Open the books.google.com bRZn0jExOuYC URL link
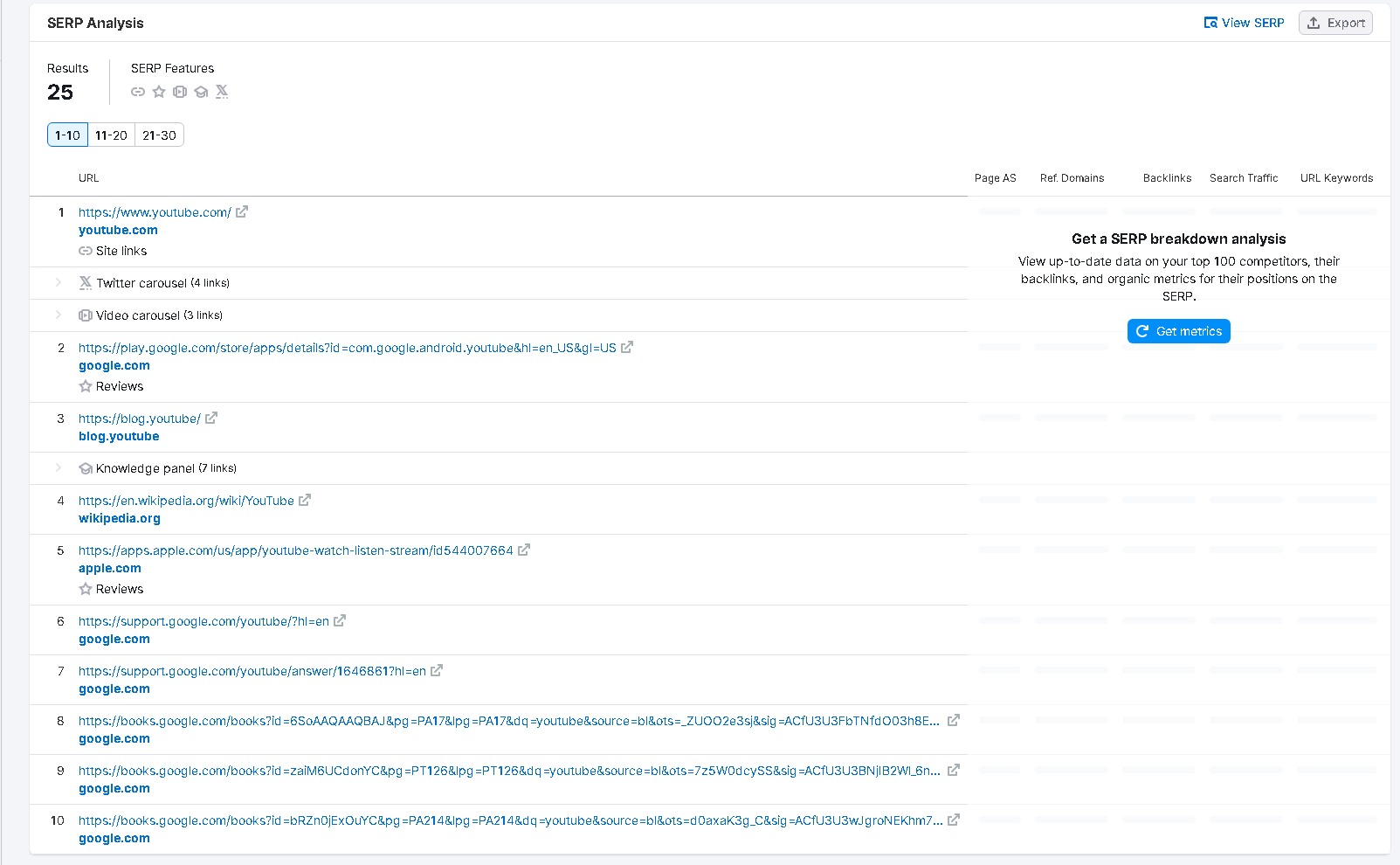This screenshot has width=1400, height=865. [510, 820]
